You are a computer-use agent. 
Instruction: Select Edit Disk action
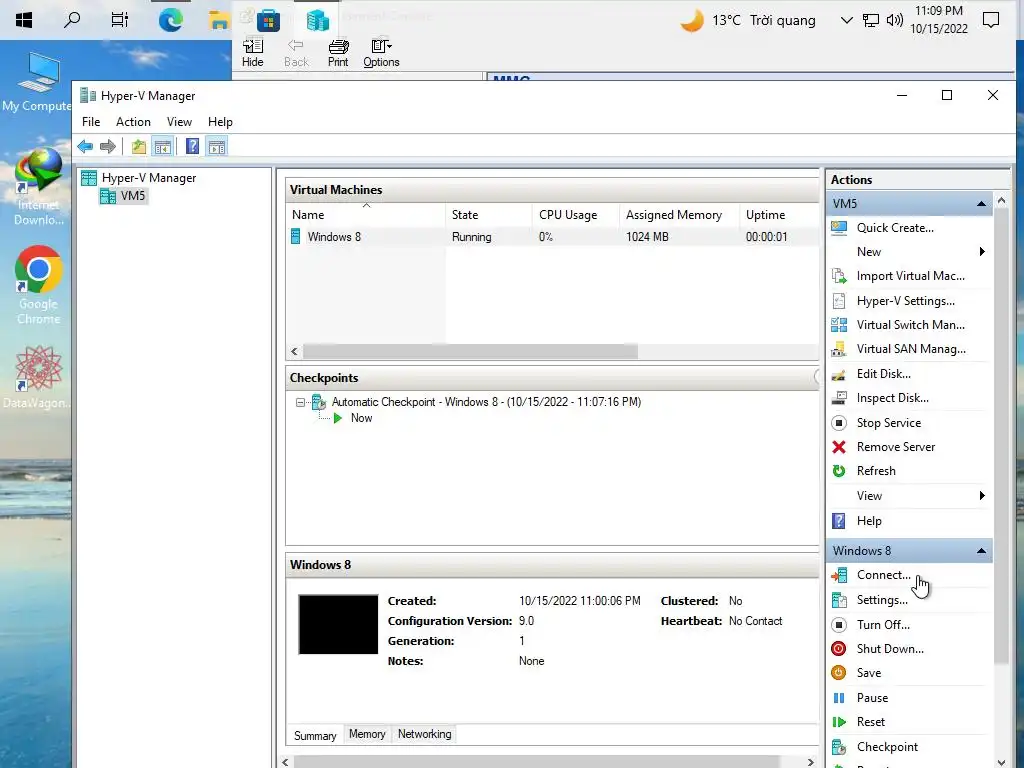[x=883, y=374]
